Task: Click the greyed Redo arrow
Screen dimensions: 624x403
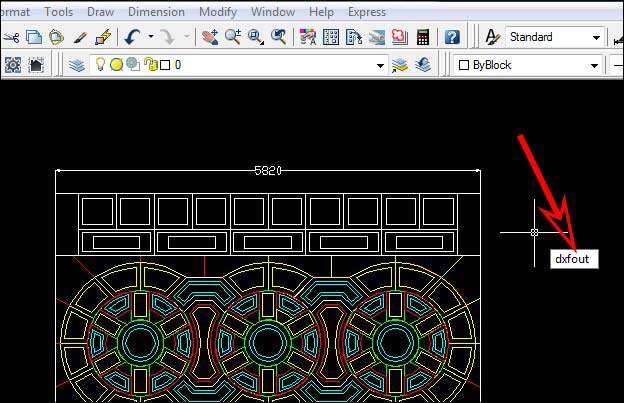Action: click(168, 37)
